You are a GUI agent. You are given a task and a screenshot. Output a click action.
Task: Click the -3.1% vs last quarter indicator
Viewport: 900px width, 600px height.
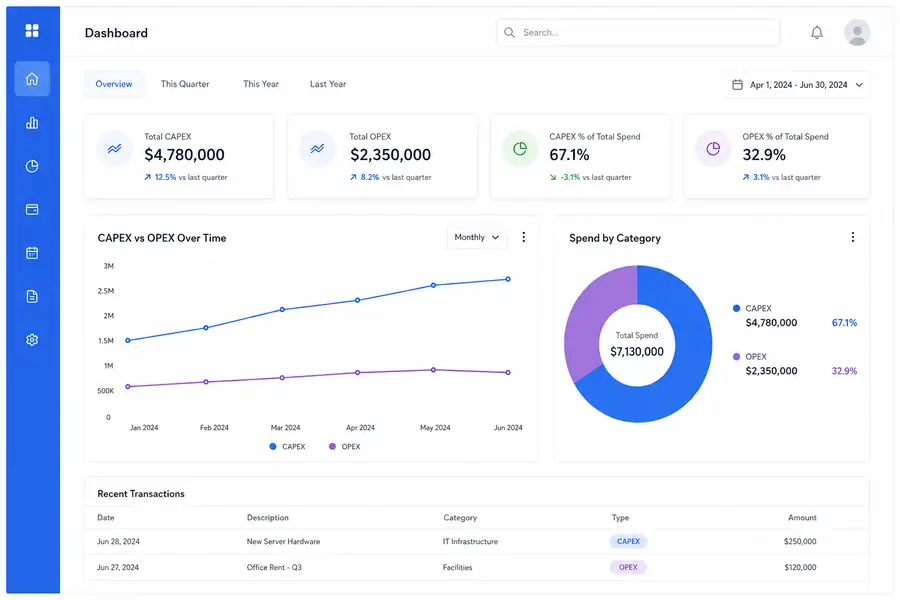point(590,177)
